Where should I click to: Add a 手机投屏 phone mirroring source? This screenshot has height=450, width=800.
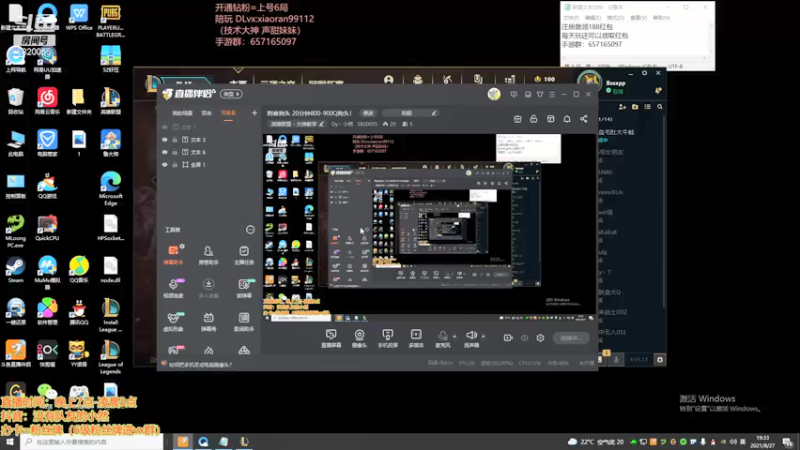pos(388,338)
